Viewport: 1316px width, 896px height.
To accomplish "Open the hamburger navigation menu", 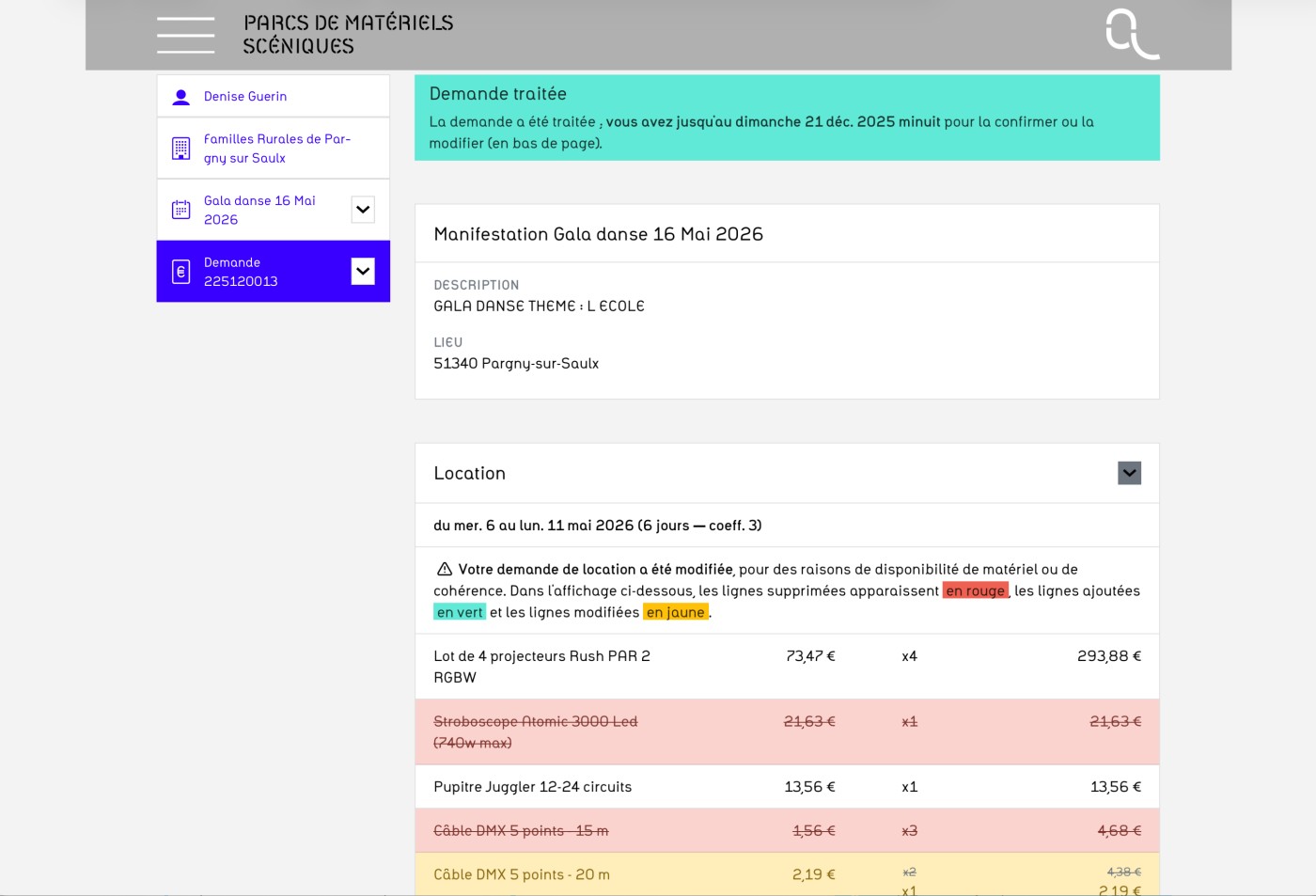I will tap(185, 35).
